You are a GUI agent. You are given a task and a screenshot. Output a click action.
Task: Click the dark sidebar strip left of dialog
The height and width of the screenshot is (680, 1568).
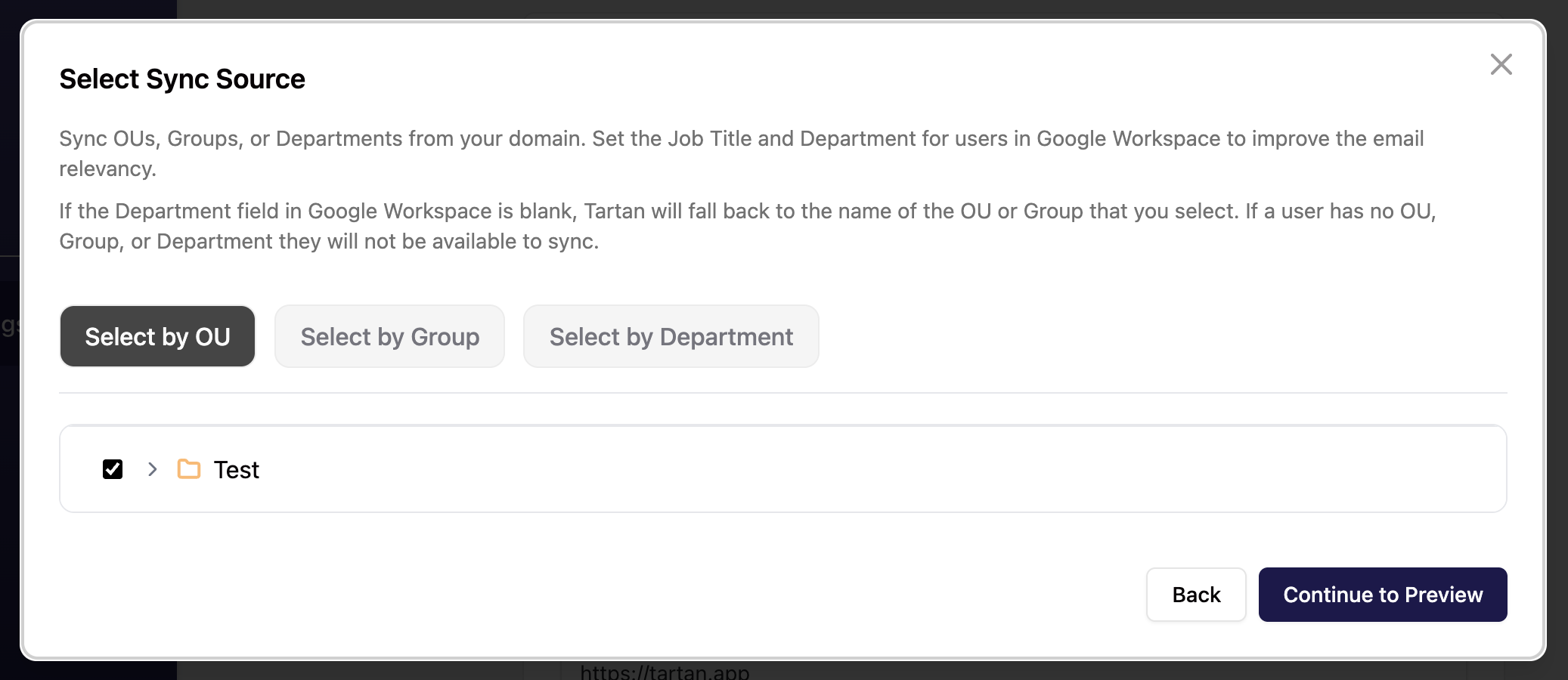9,151
